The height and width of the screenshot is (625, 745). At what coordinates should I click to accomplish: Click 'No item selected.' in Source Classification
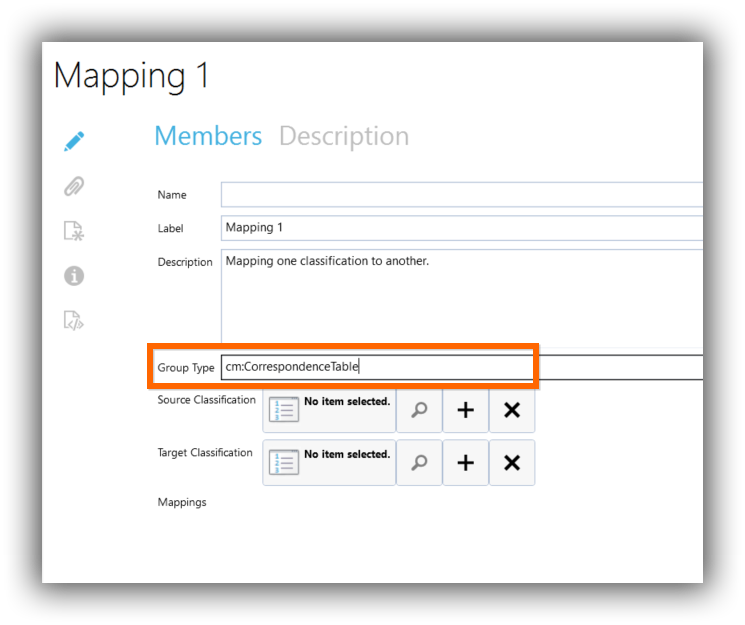point(347,402)
